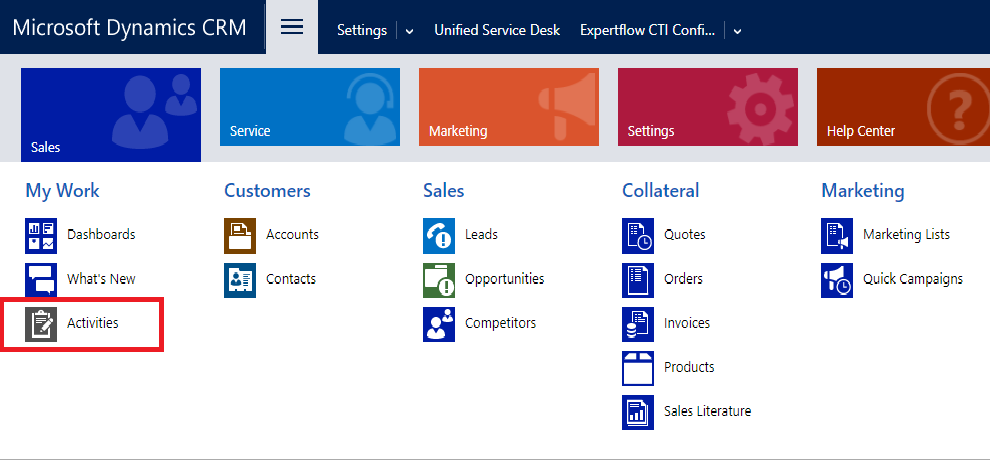Expand the dropdown arrow next to Settings

click(409, 31)
